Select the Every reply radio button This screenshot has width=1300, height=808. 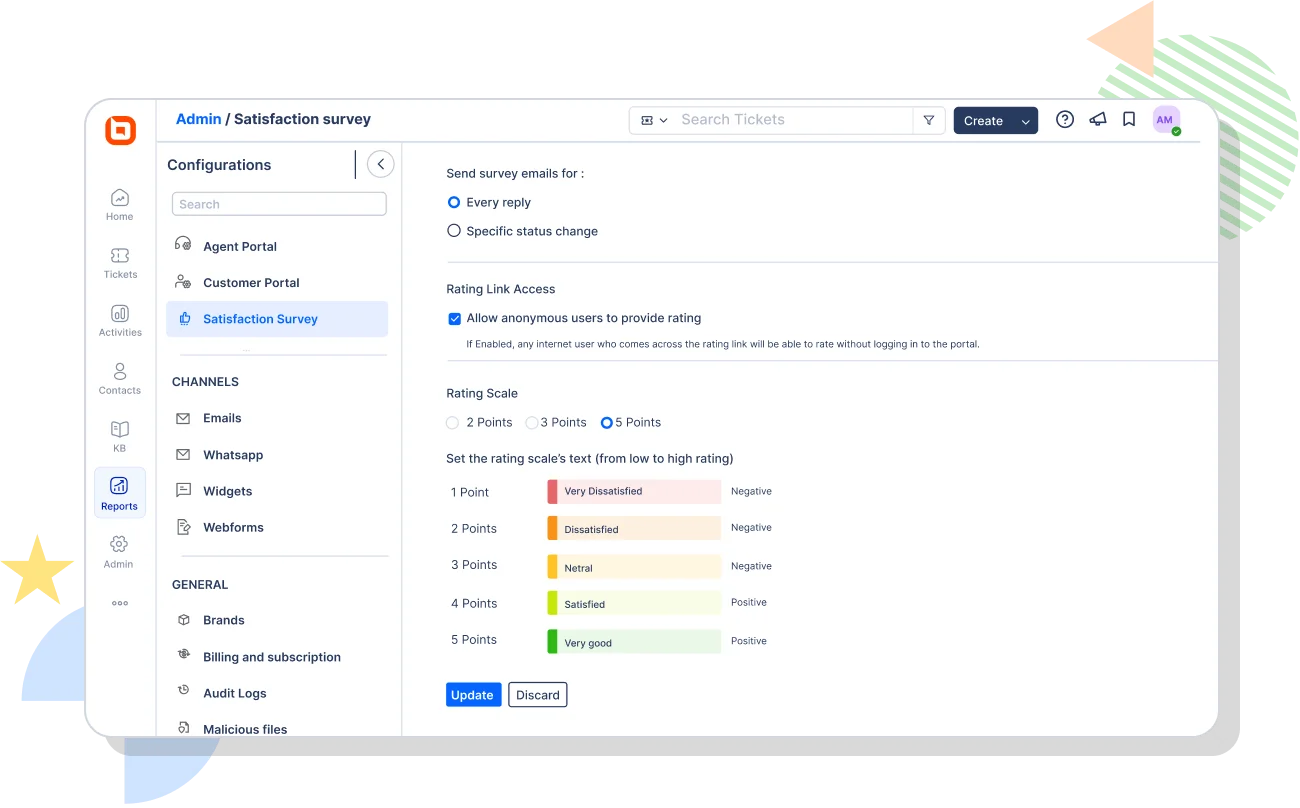(454, 202)
